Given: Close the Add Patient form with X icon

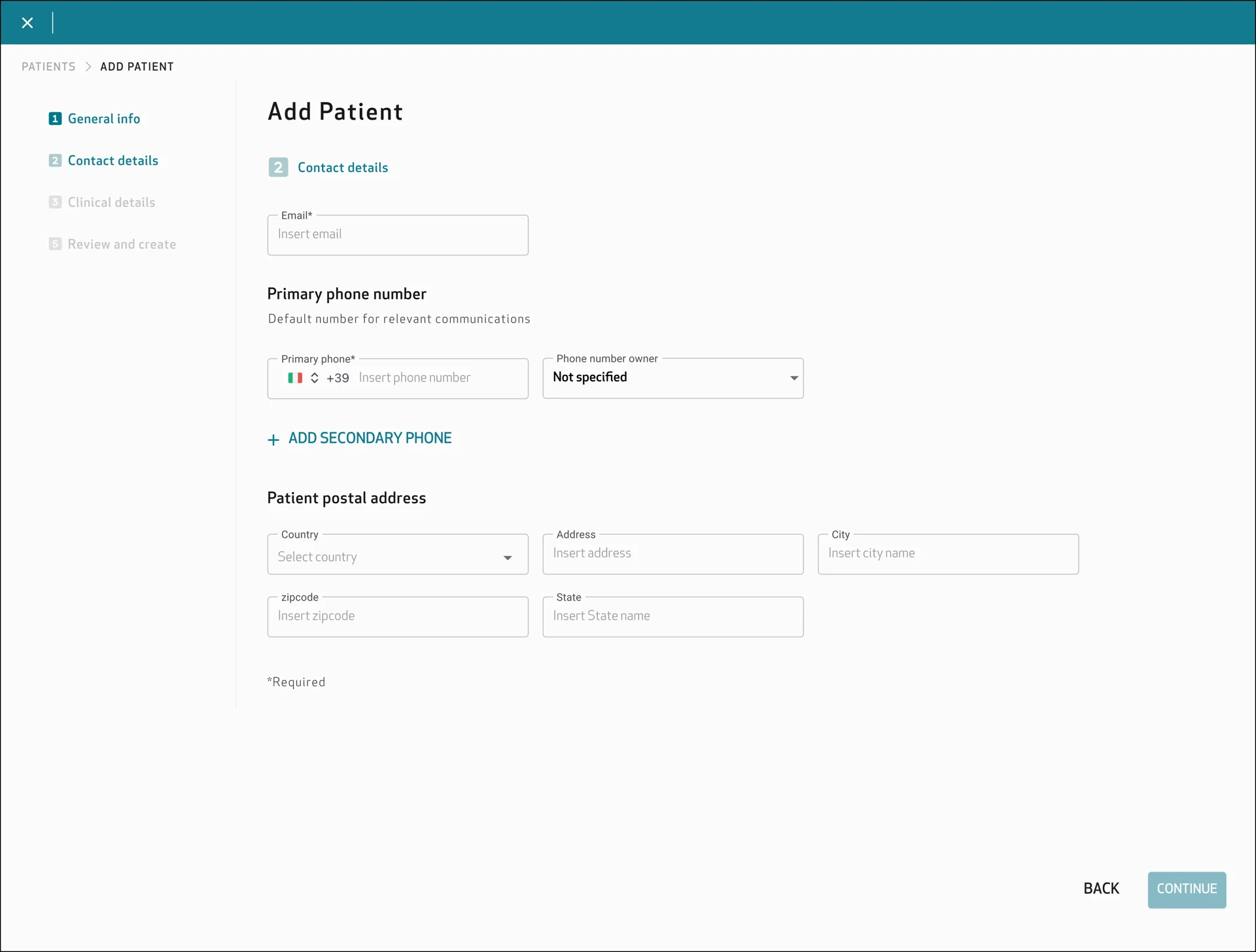Looking at the screenshot, I should click(27, 23).
